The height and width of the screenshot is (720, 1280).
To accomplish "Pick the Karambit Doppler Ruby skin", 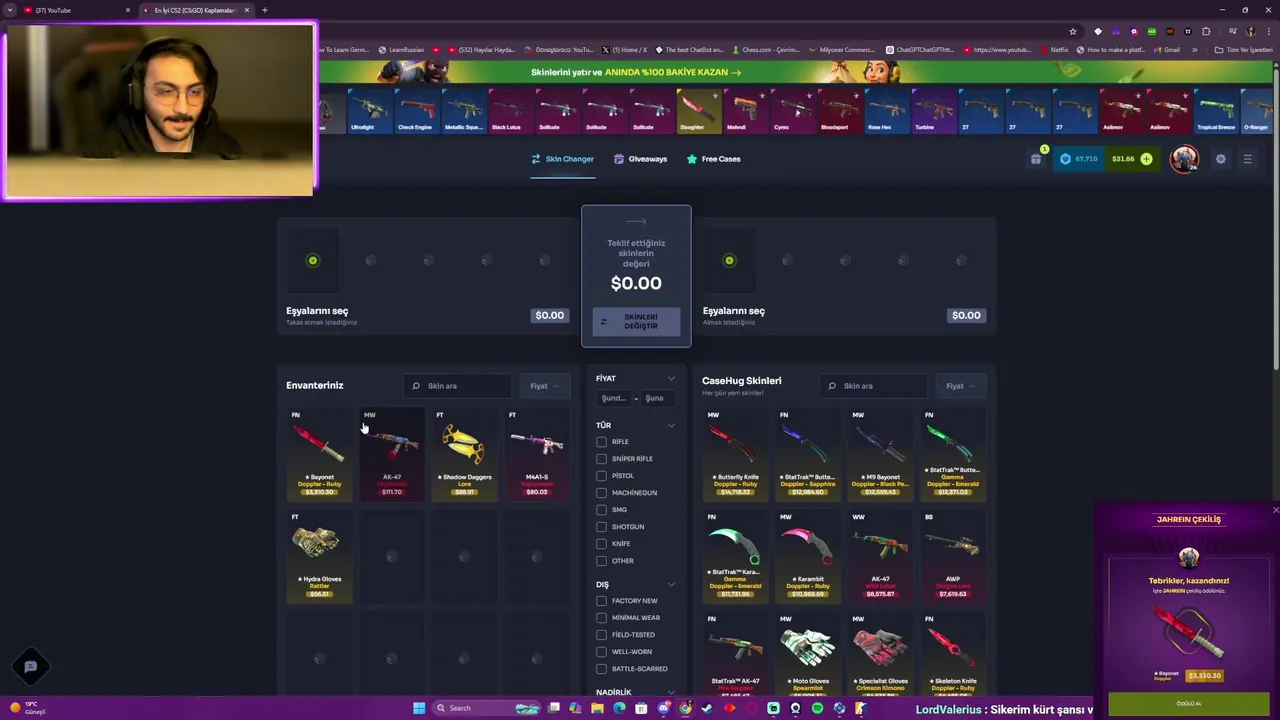I will [x=807, y=556].
